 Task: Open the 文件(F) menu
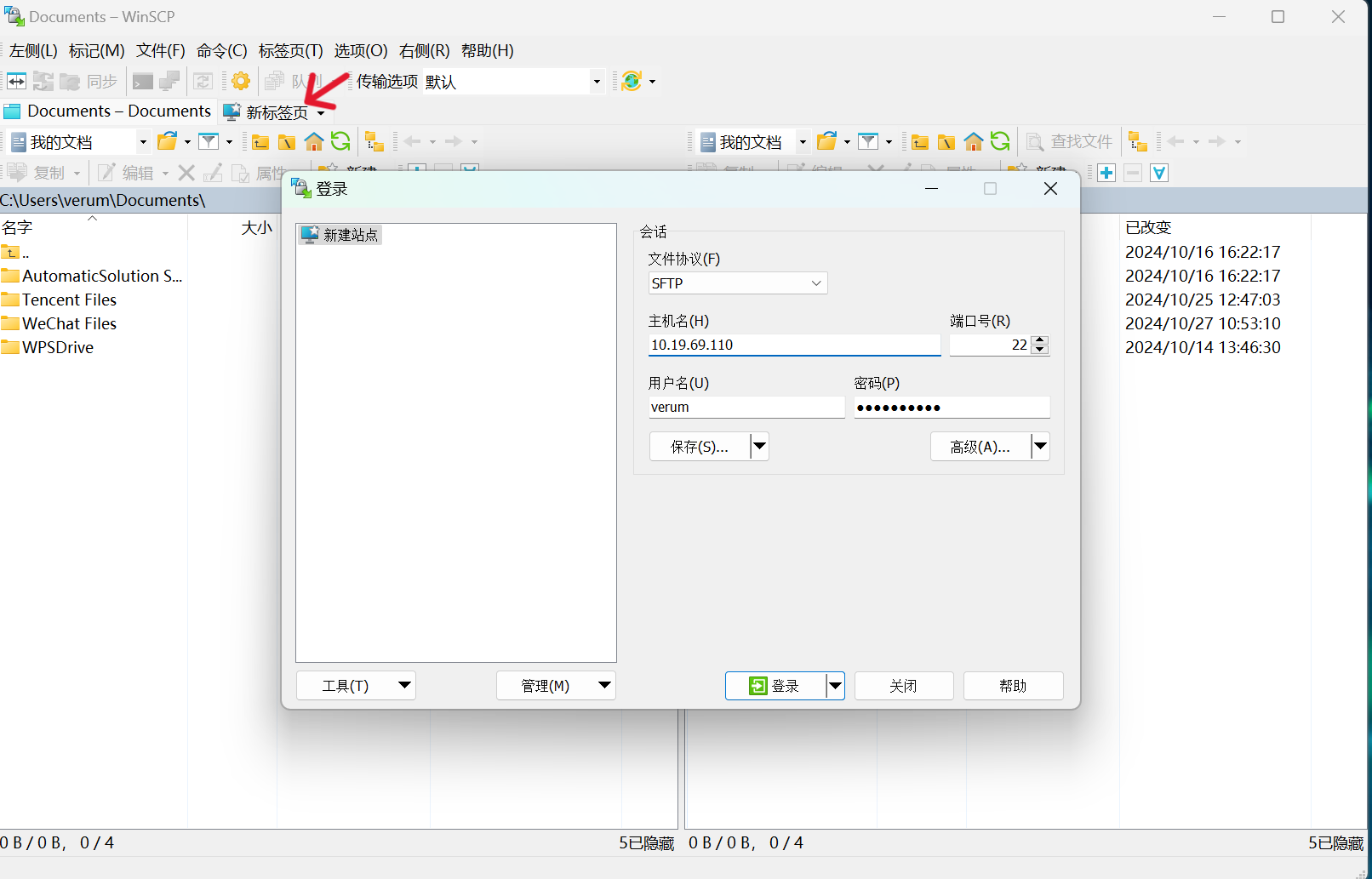[161, 51]
